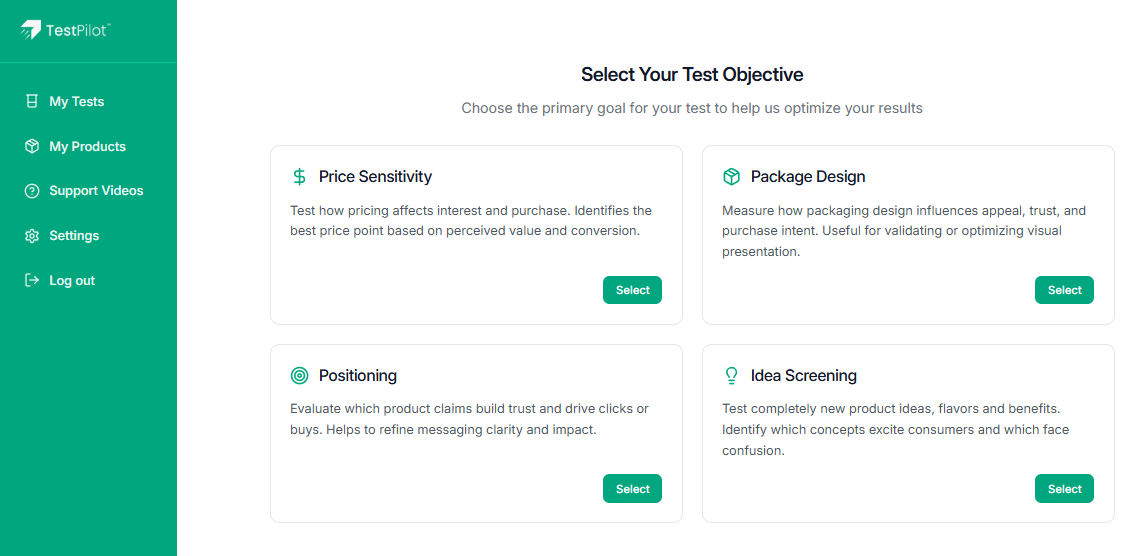Click the Positioning card description text
1146x556 pixels.
(x=469, y=419)
